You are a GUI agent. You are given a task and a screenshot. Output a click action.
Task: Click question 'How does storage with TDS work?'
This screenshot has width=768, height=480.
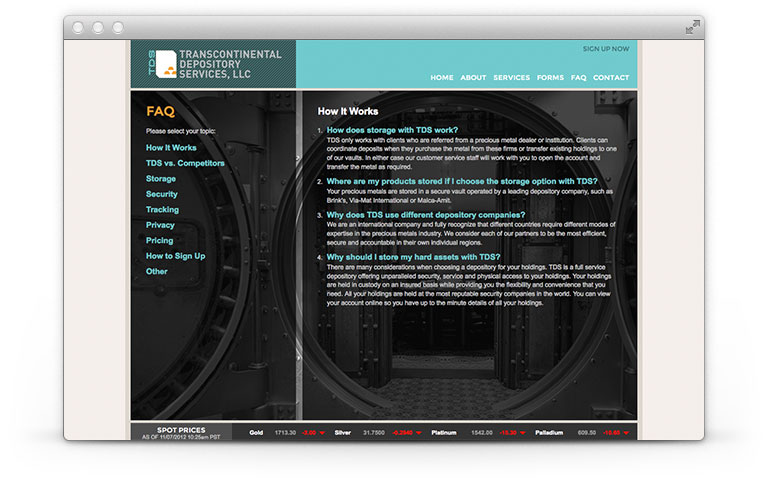392,130
